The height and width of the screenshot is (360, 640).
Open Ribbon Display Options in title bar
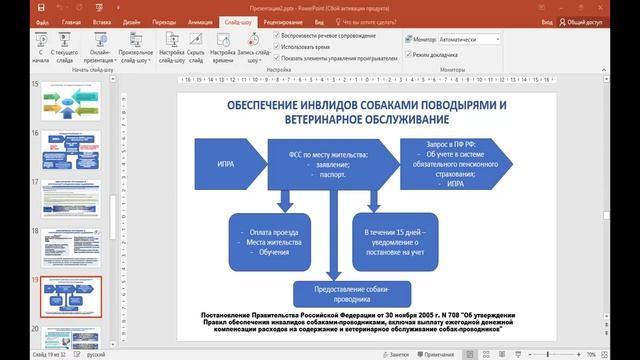click(x=542, y=8)
